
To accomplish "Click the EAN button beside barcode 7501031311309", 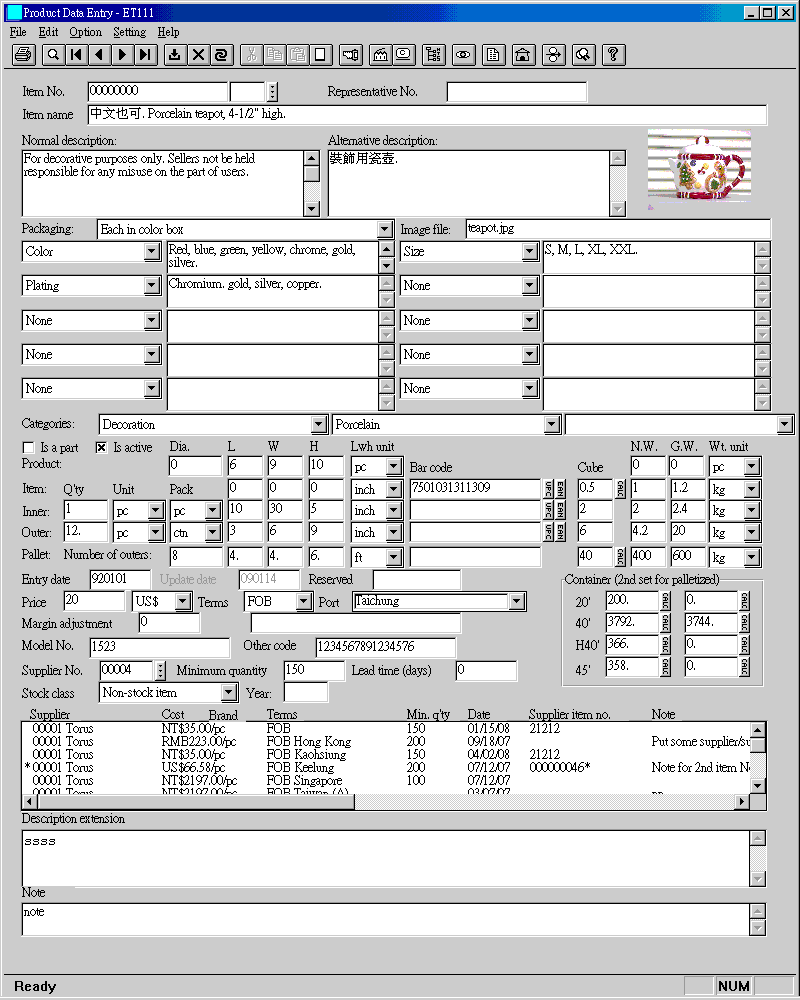I will pyautogui.click(x=559, y=489).
